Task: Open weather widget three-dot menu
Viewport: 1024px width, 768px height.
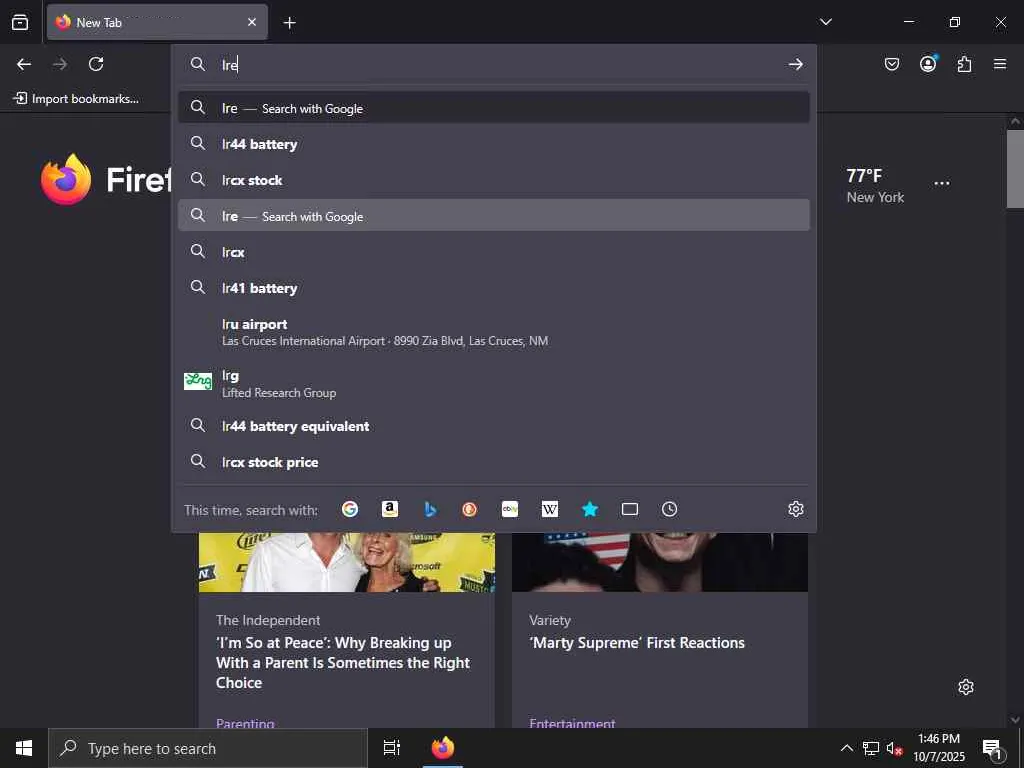Action: pyautogui.click(x=942, y=184)
